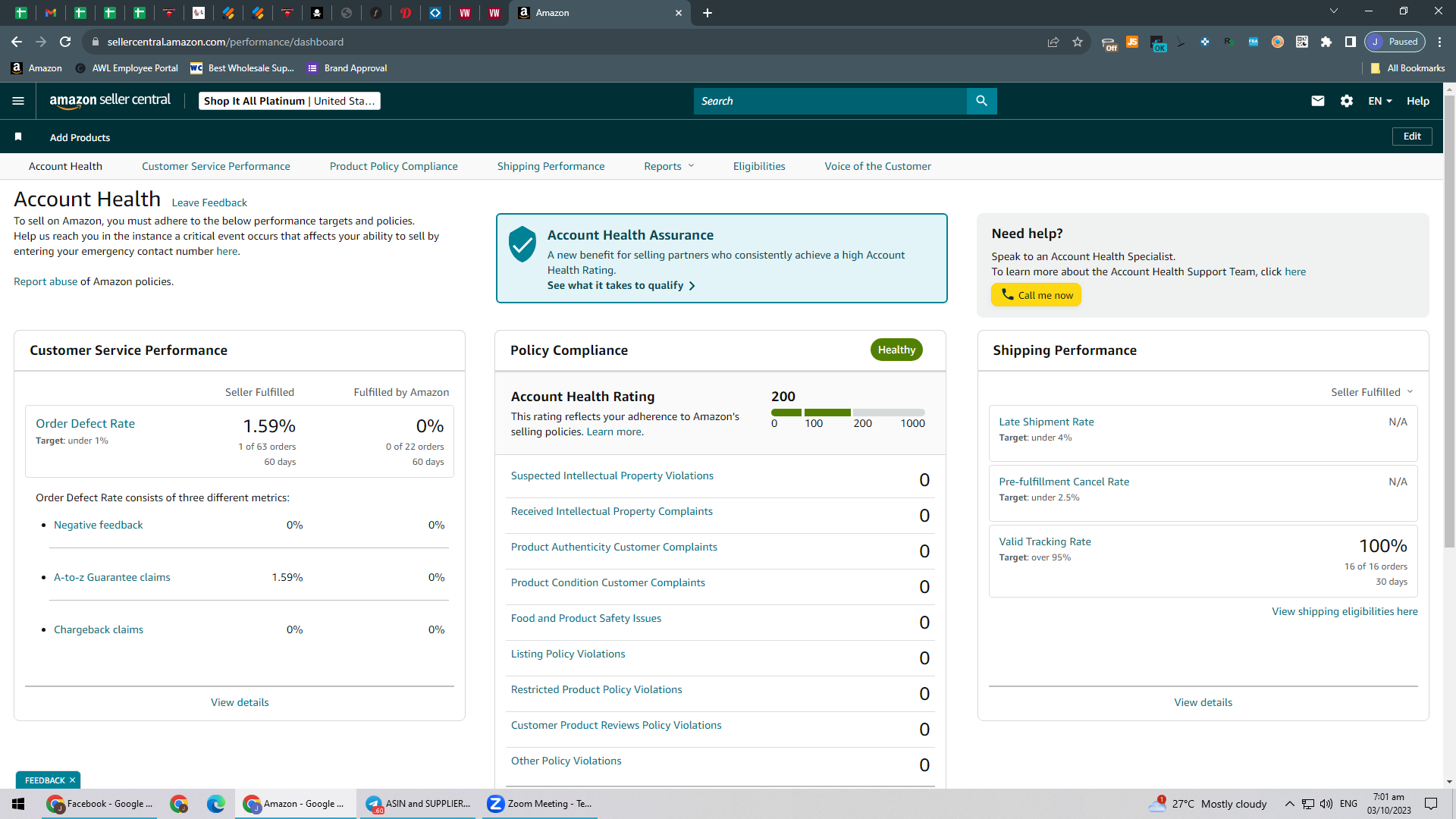Close the FEEDBACK tab with its X
The width and height of the screenshot is (1456, 819).
(73, 780)
